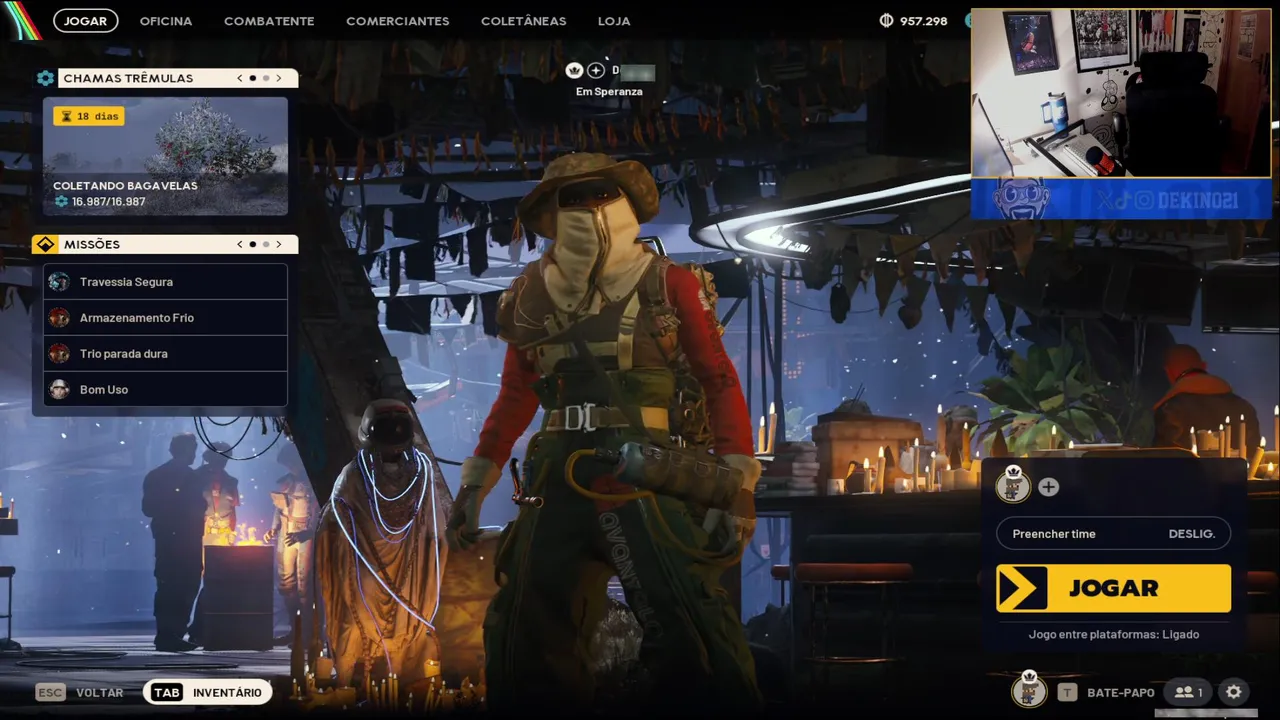This screenshot has height=720, width=1280.
Task: Open the Combatente tab
Action: point(269,20)
